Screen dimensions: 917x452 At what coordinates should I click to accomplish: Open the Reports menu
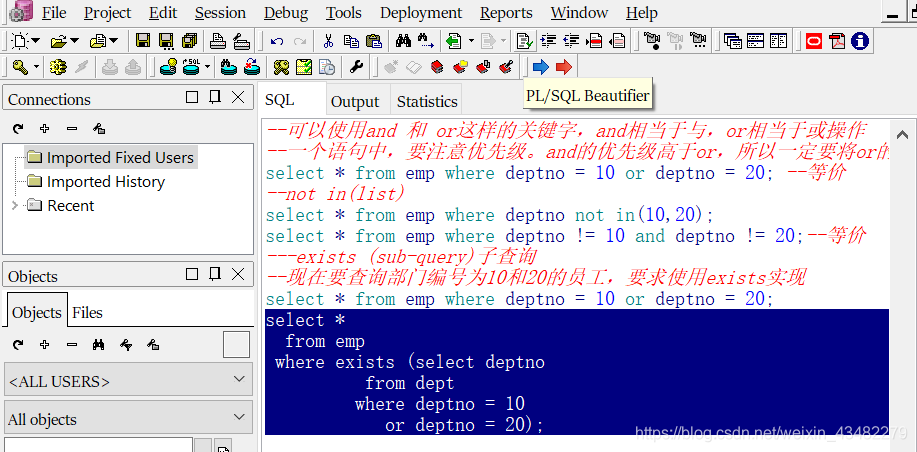click(x=506, y=13)
